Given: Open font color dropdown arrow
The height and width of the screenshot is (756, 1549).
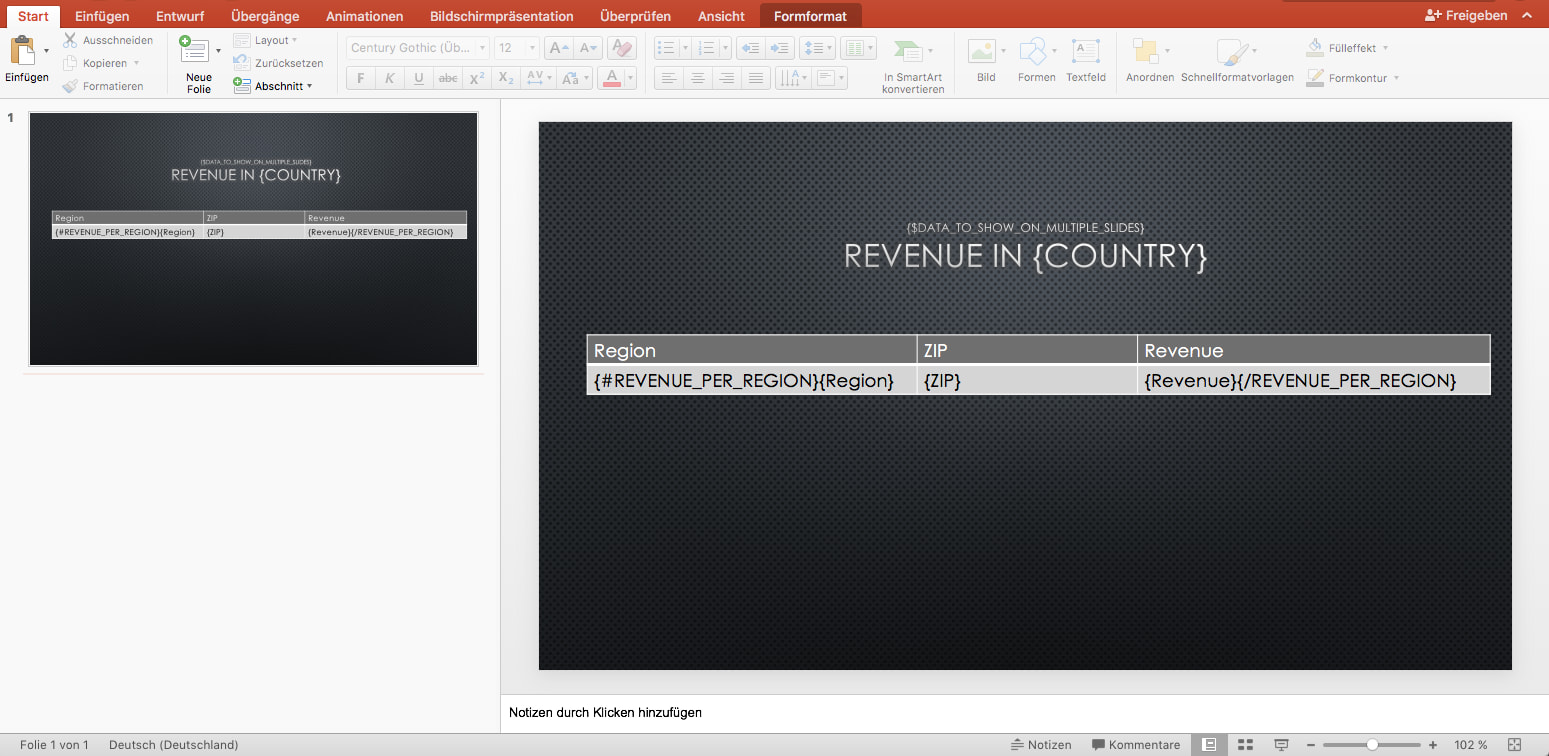Looking at the screenshot, I should pos(630,78).
